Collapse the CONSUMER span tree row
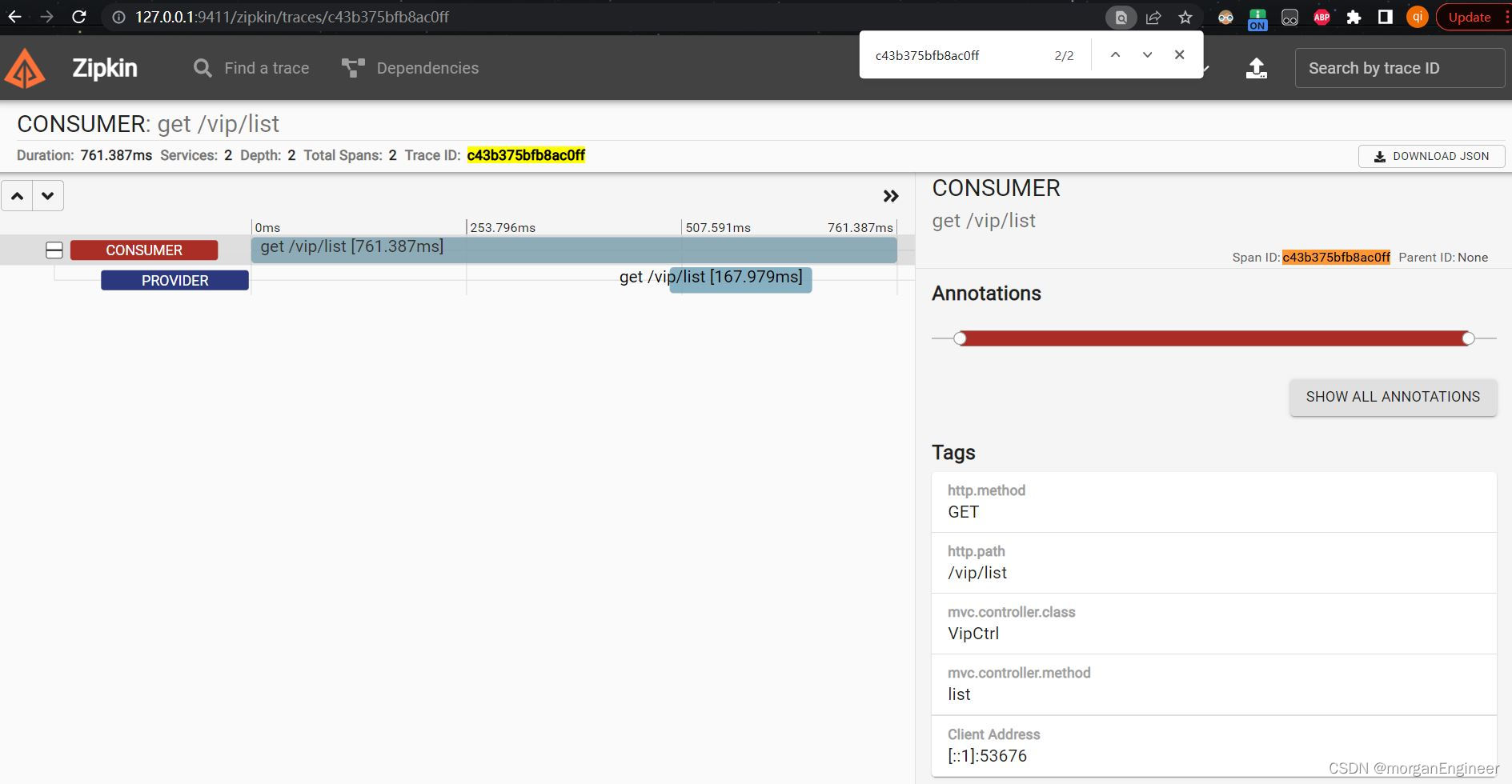1512x784 pixels. tap(54, 250)
